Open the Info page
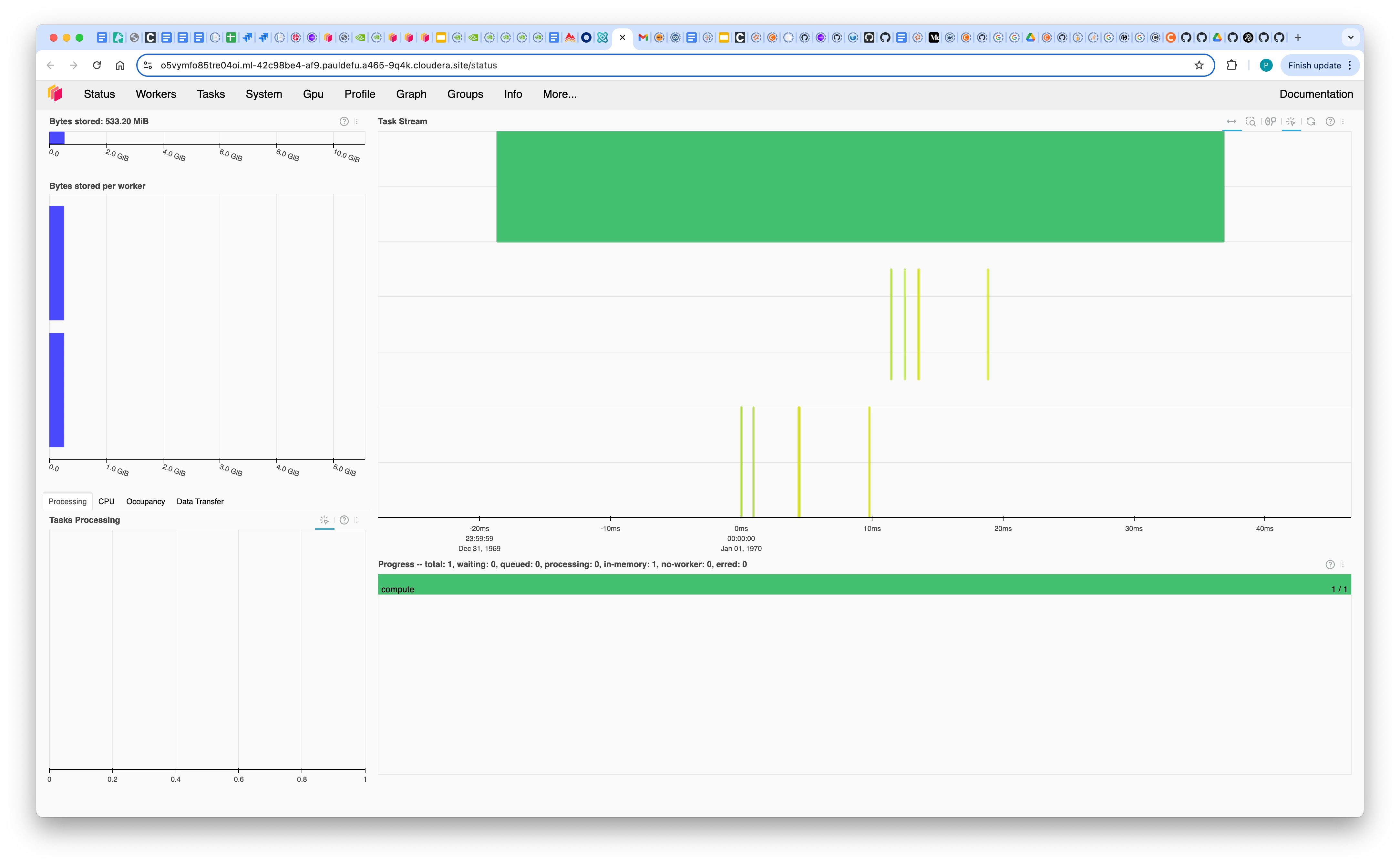This screenshot has width=1400, height=865. coord(513,94)
